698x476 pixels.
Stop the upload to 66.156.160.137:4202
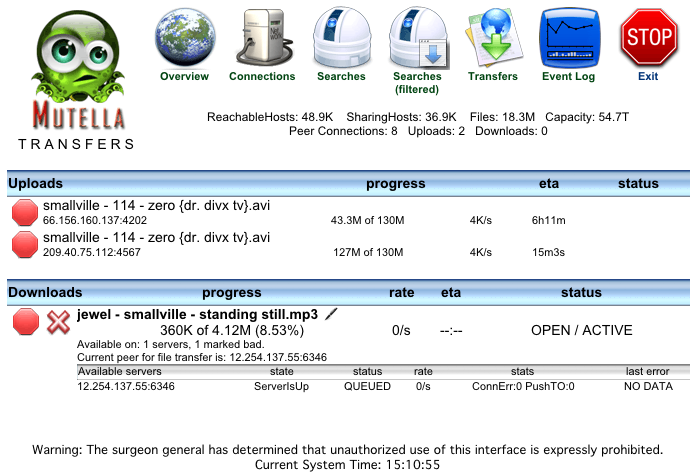pos(25,213)
